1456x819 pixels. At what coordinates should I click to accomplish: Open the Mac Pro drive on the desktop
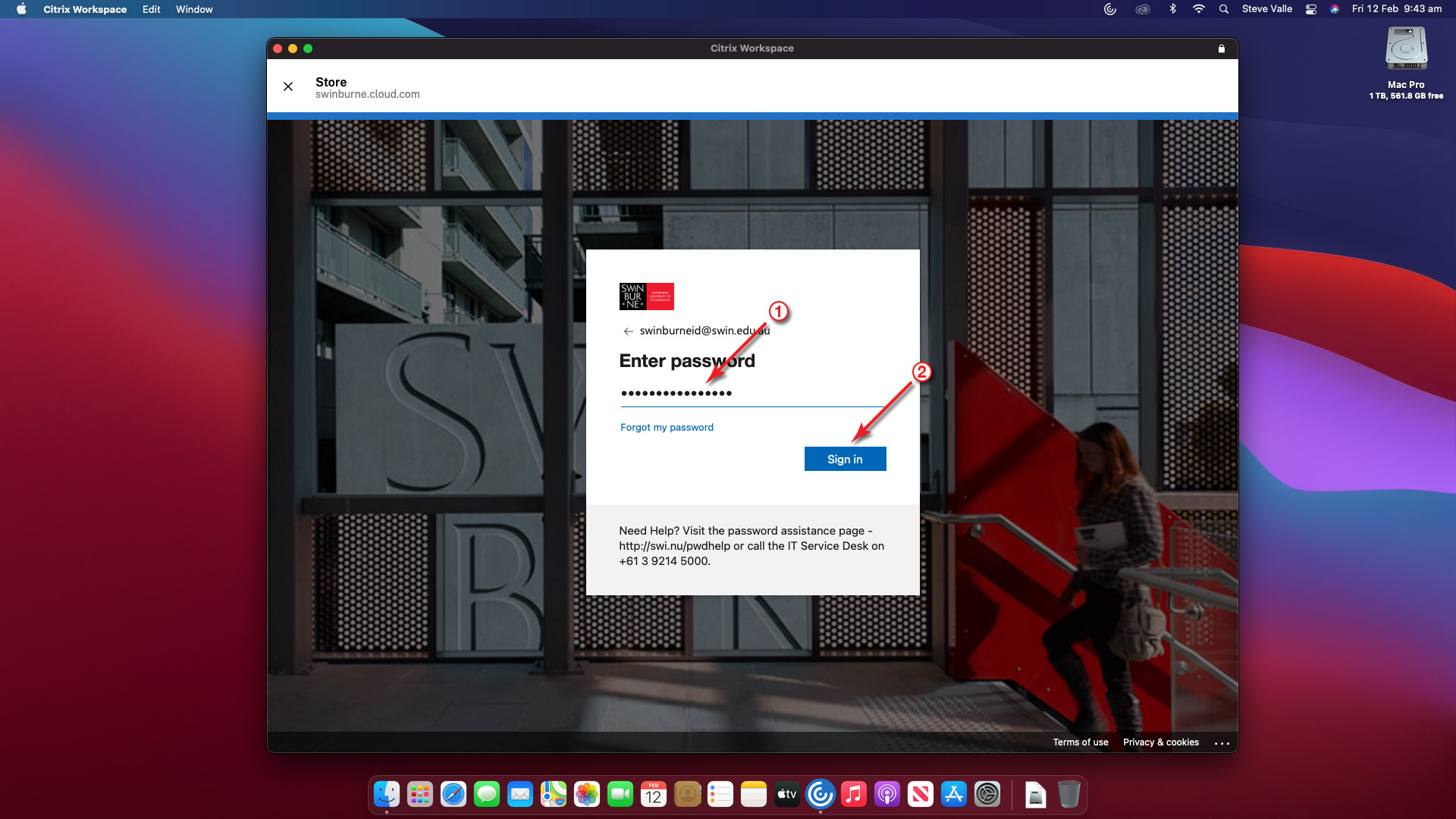1406,50
